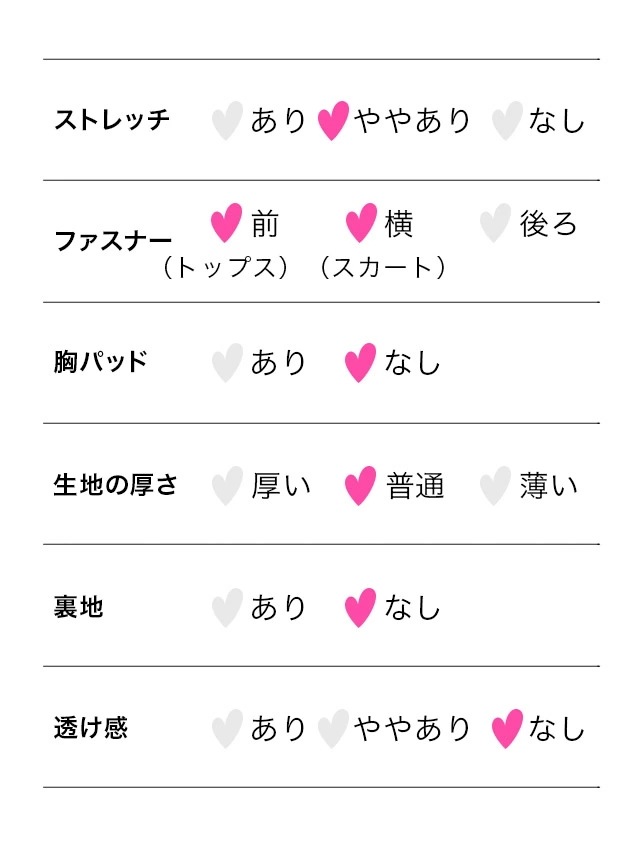Choose the pink heart for 普通 fabric thickness
Image resolution: width=640 pixels, height=854 pixels.
(x=360, y=486)
